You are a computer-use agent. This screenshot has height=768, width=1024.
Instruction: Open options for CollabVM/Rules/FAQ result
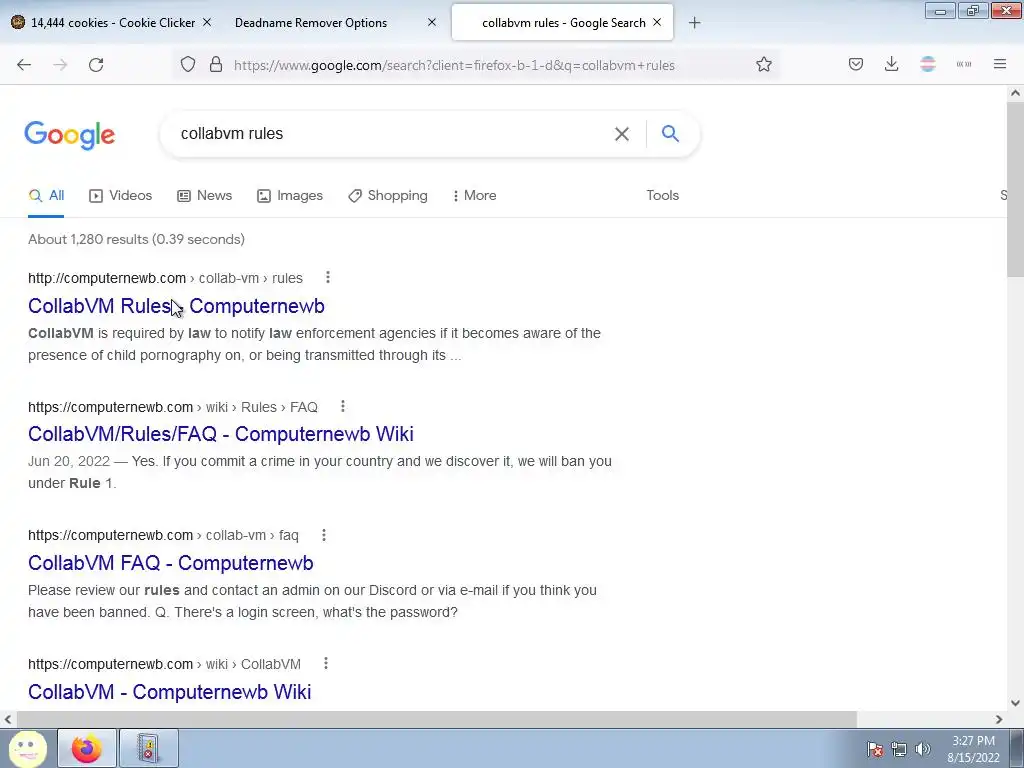click(343, 407)
